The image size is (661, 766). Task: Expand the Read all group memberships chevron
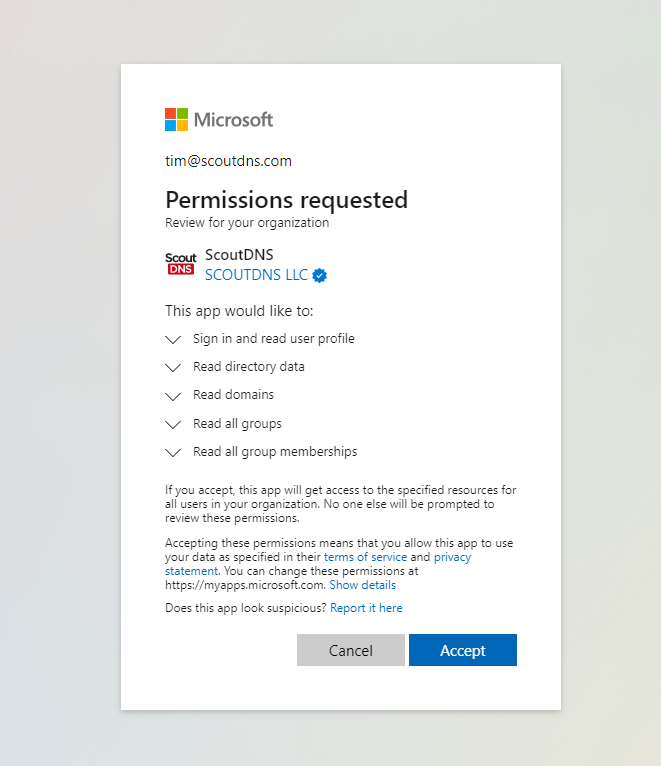coord(174,452)
